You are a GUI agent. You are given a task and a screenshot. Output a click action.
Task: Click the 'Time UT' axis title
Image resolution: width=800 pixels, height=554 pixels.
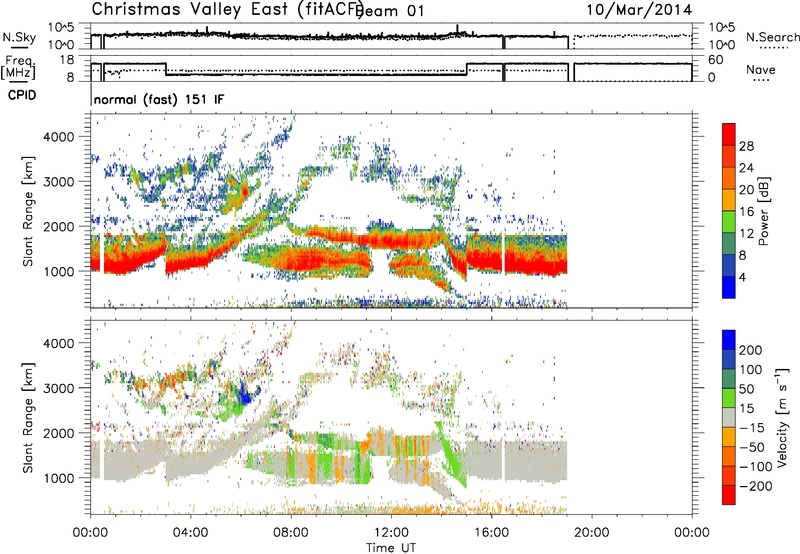click(x=391, y=547)
